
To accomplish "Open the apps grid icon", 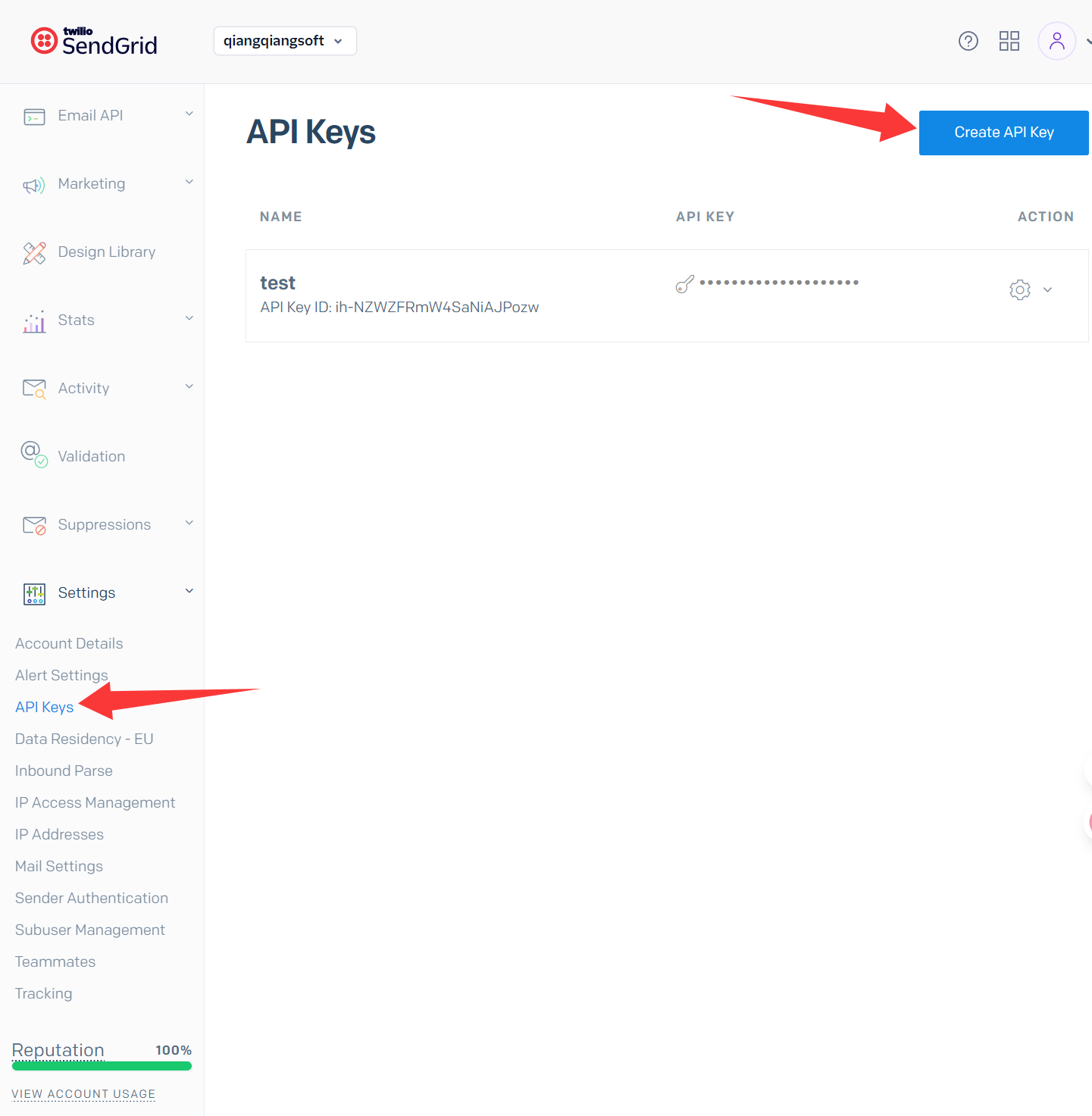I will tap(1009, 41).
